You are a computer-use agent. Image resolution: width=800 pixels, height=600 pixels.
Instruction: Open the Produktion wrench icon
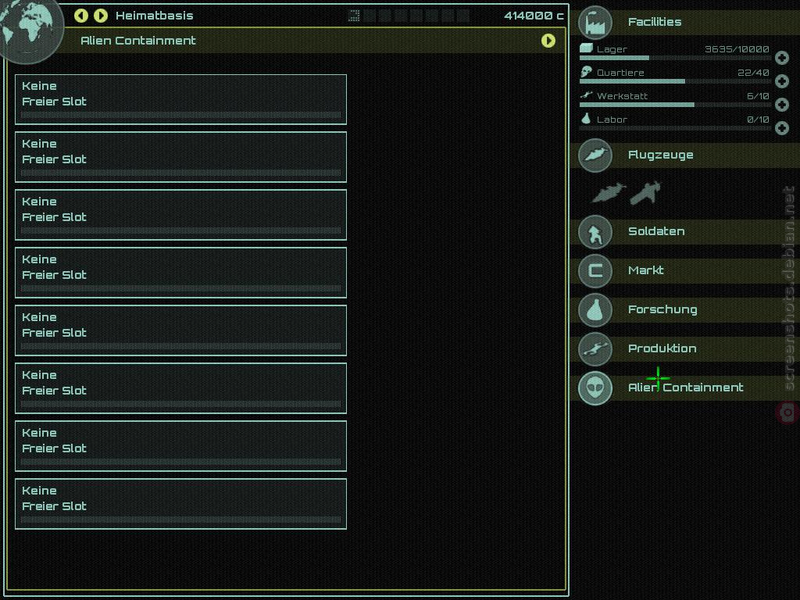pyautogui.click(x=595, y=348)
